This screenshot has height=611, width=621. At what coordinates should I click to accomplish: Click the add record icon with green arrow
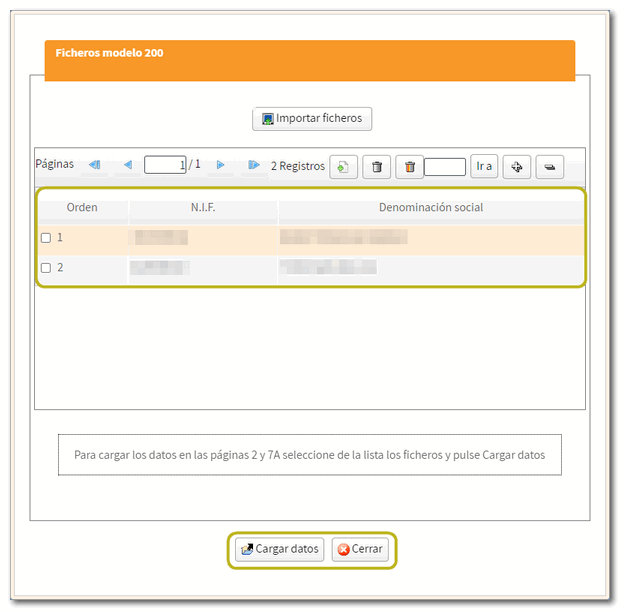pos(343,167)
